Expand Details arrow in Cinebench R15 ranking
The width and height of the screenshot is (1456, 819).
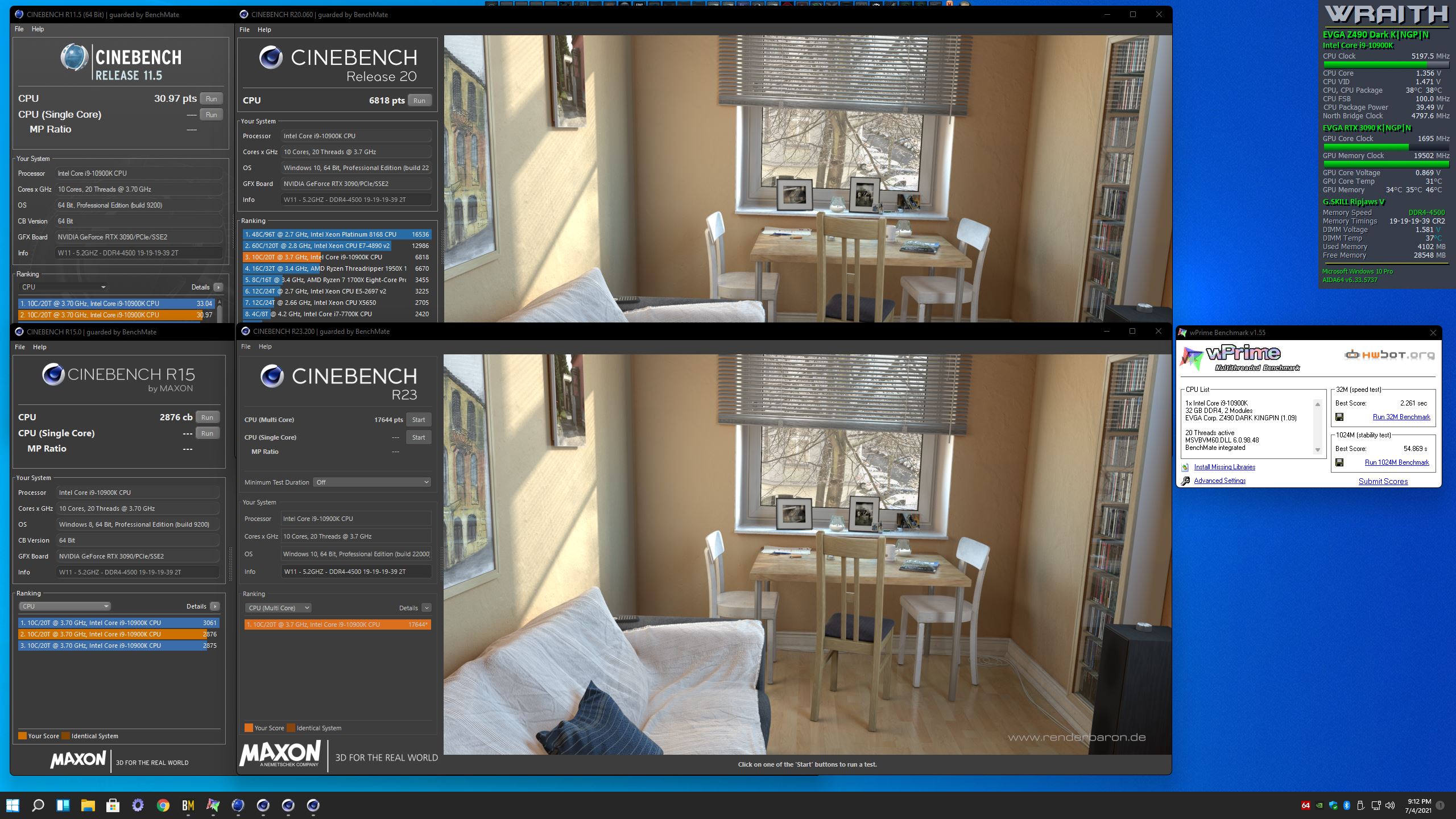point(215,606)
